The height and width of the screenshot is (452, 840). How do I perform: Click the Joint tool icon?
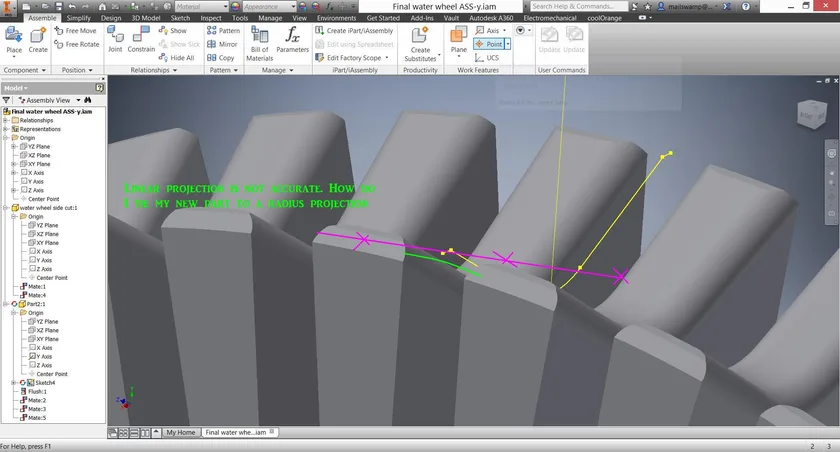(x=115, y=40)
